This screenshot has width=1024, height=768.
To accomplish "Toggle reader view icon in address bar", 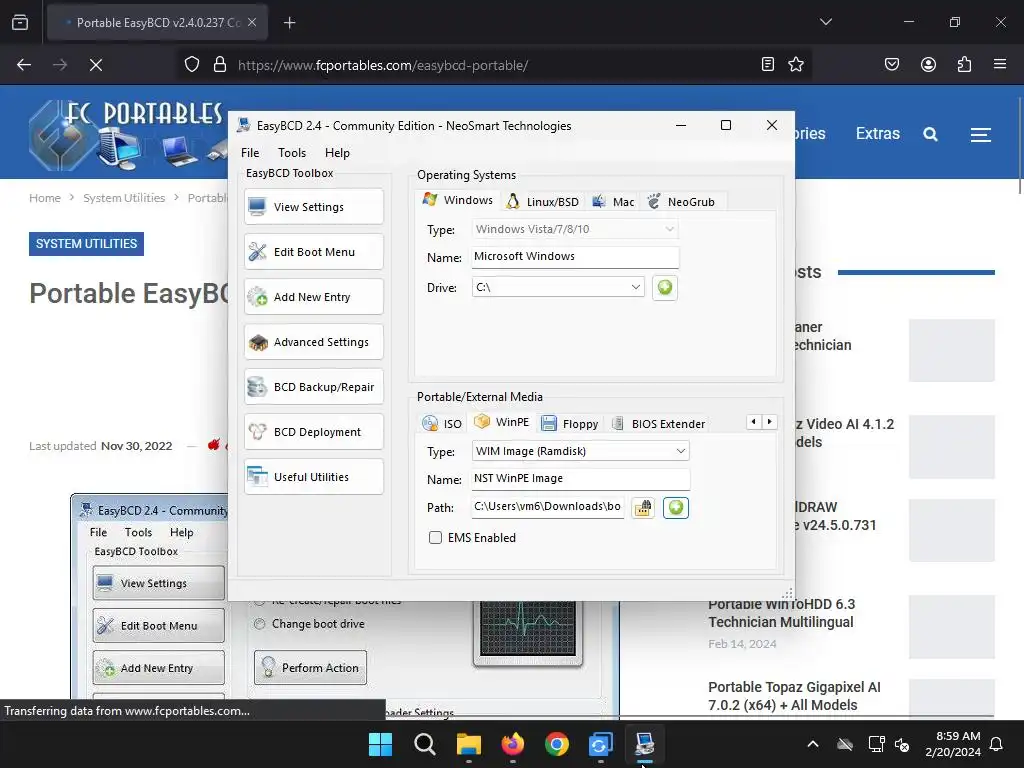I will pos(768,65).
